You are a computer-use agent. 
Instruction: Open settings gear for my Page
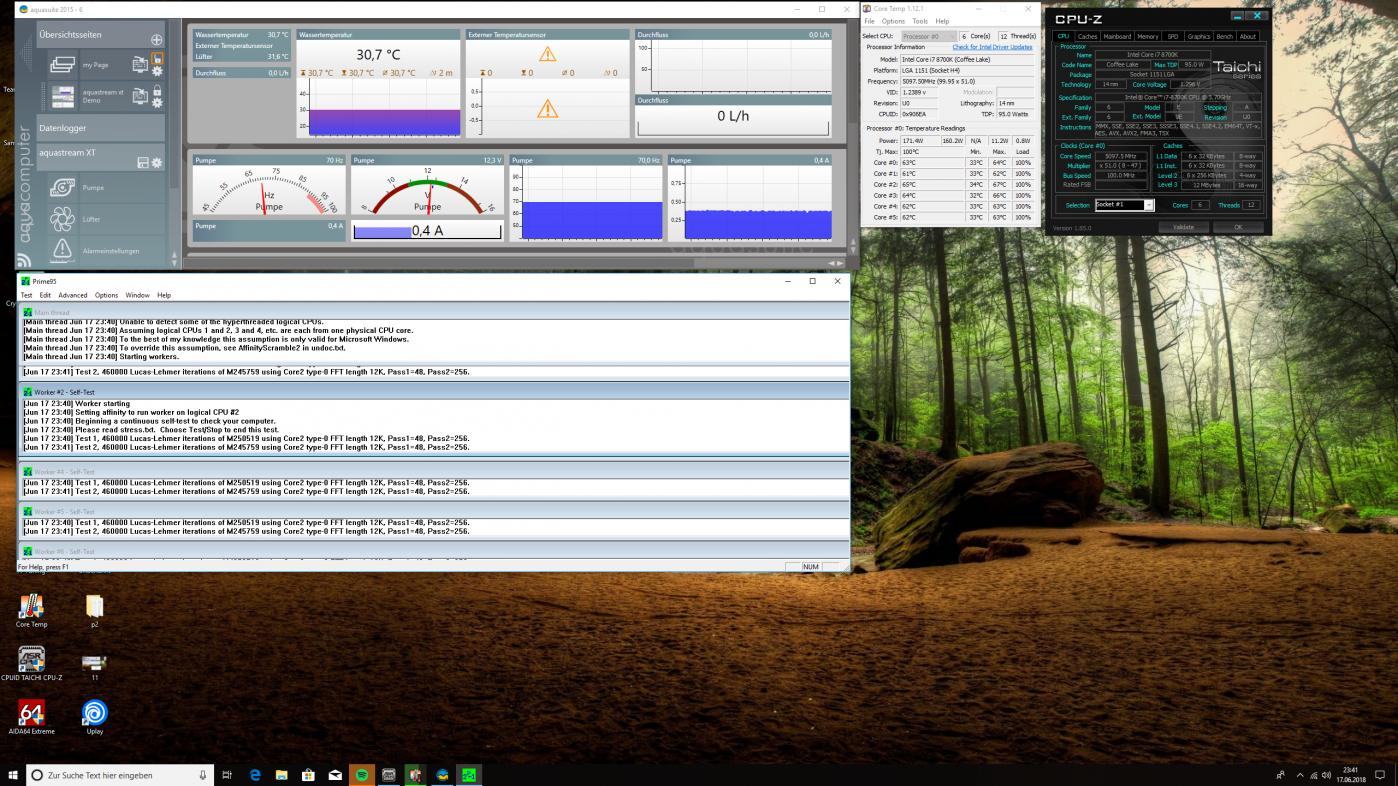pos(157,71)
